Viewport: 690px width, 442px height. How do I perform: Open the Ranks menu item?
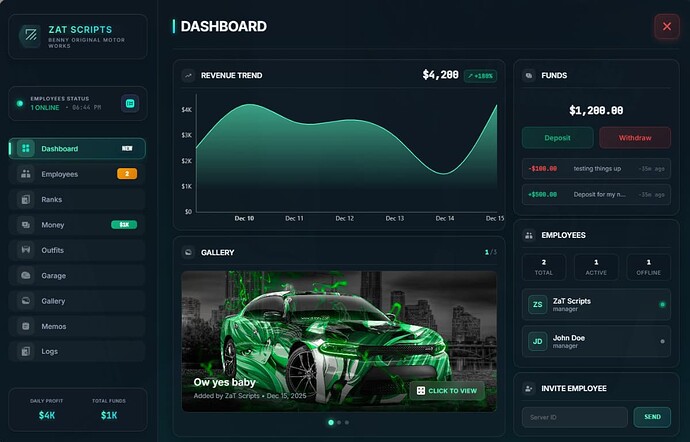(x=77, y=199)
